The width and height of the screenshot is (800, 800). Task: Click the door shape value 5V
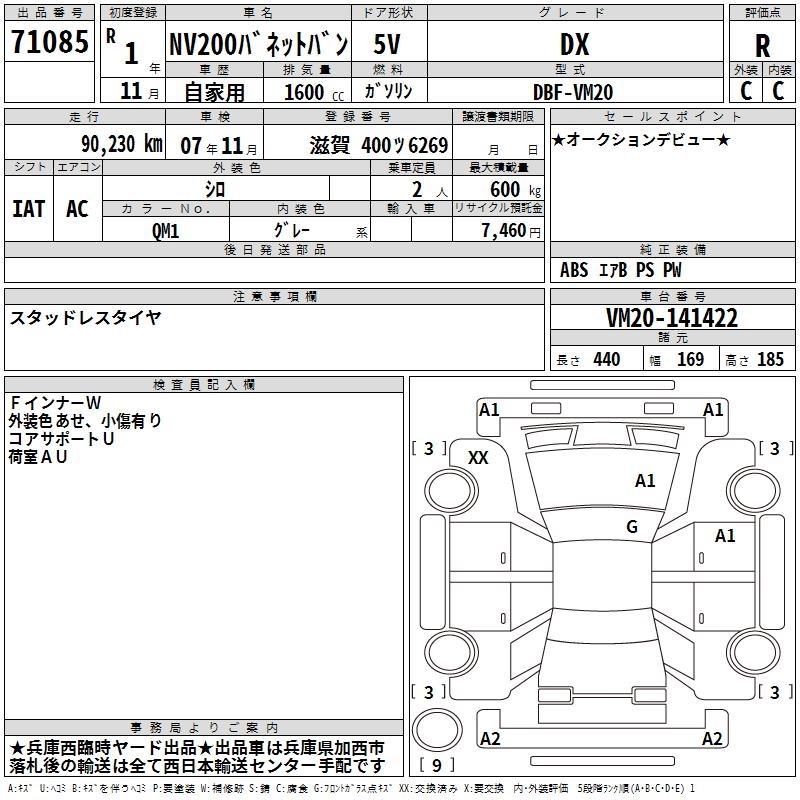point(387,44)
